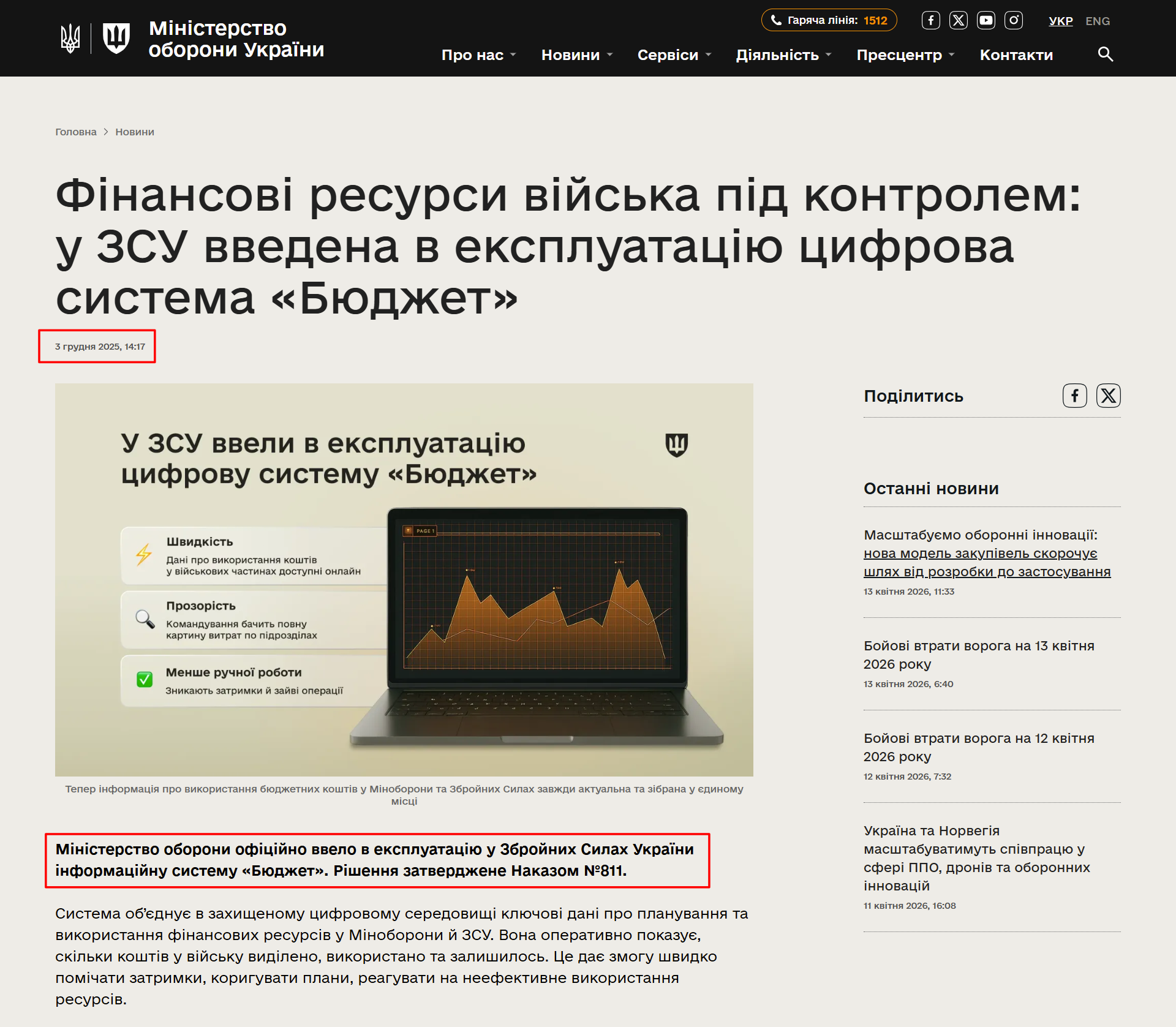Open Бойові втрати ворога на 12 квітня

tap(979, 747)
